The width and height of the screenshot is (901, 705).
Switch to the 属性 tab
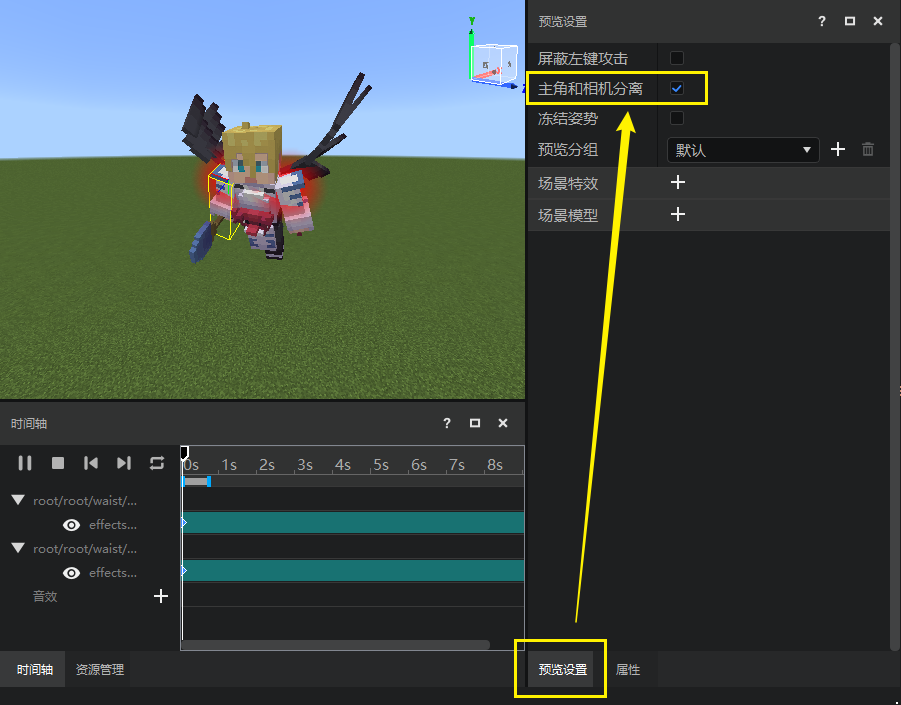(627, 669)
